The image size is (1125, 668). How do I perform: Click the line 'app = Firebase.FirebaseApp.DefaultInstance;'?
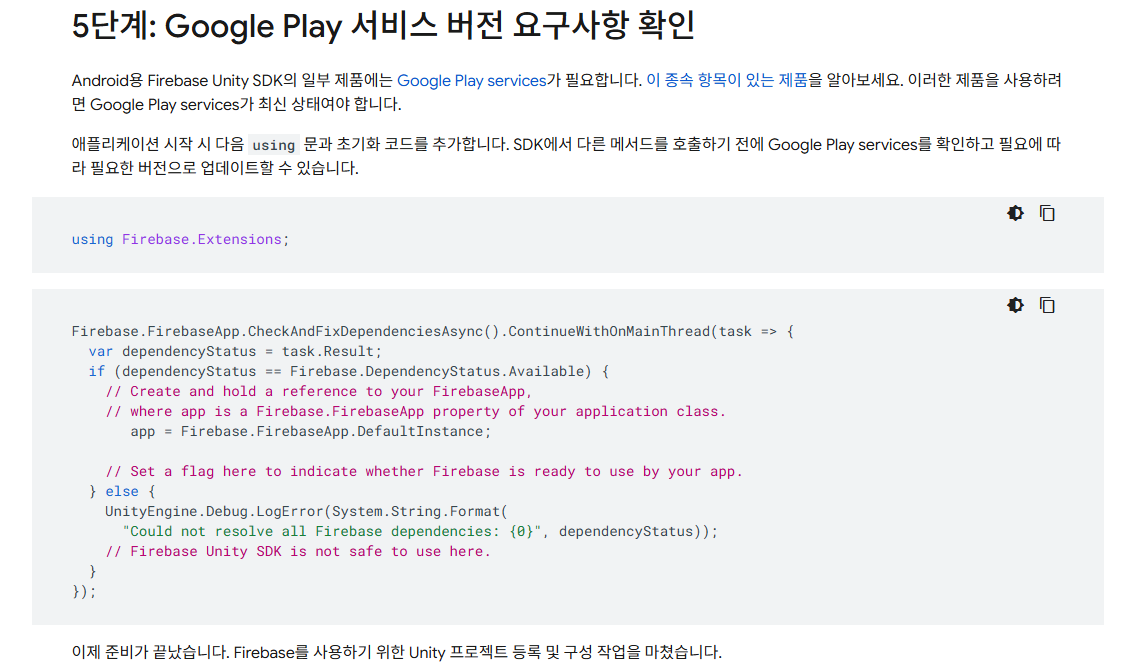pyautogui.click(x=311, y=432)
